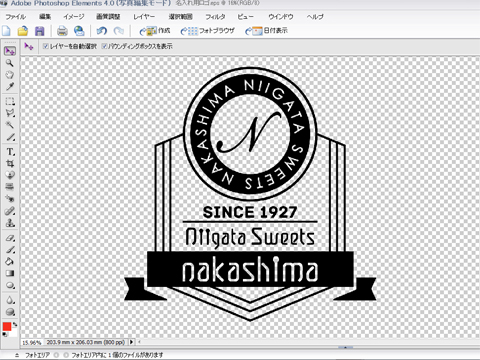Select the Move tool in the toolbox
Image resolution: width=480 pixels, height=360 pixels.
[x=10, y=51]
